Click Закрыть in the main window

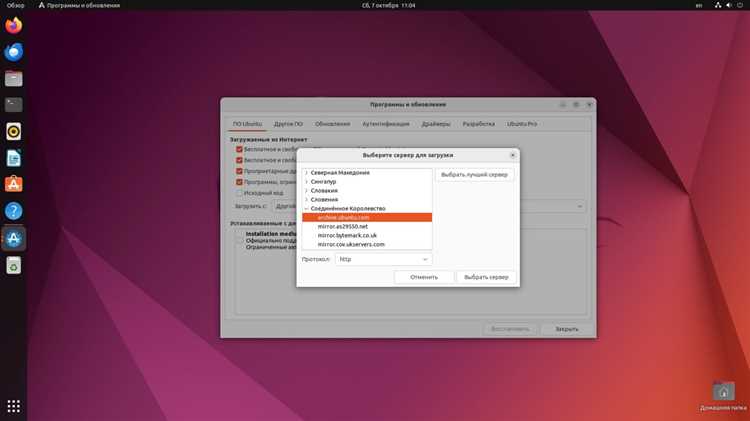(567, 329)
